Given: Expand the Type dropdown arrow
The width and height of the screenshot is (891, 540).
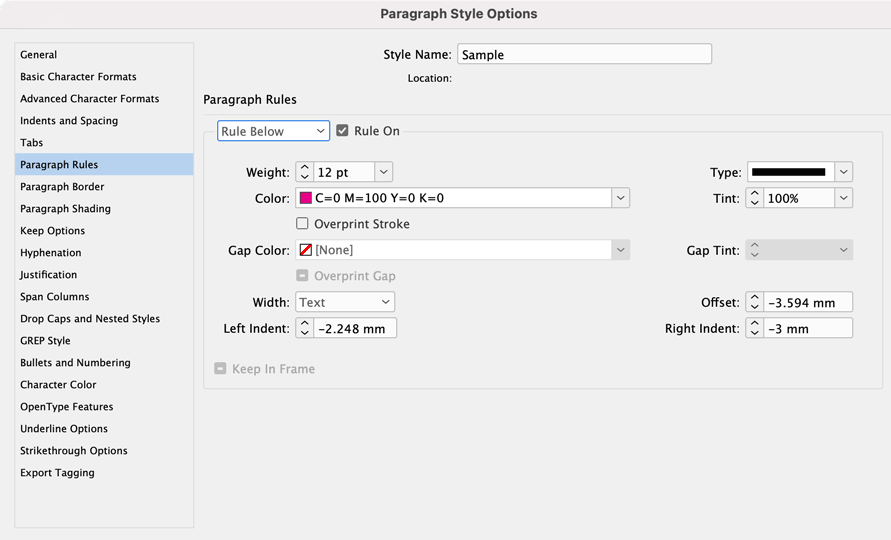Looking at the screenshot, I should (844, 172).
